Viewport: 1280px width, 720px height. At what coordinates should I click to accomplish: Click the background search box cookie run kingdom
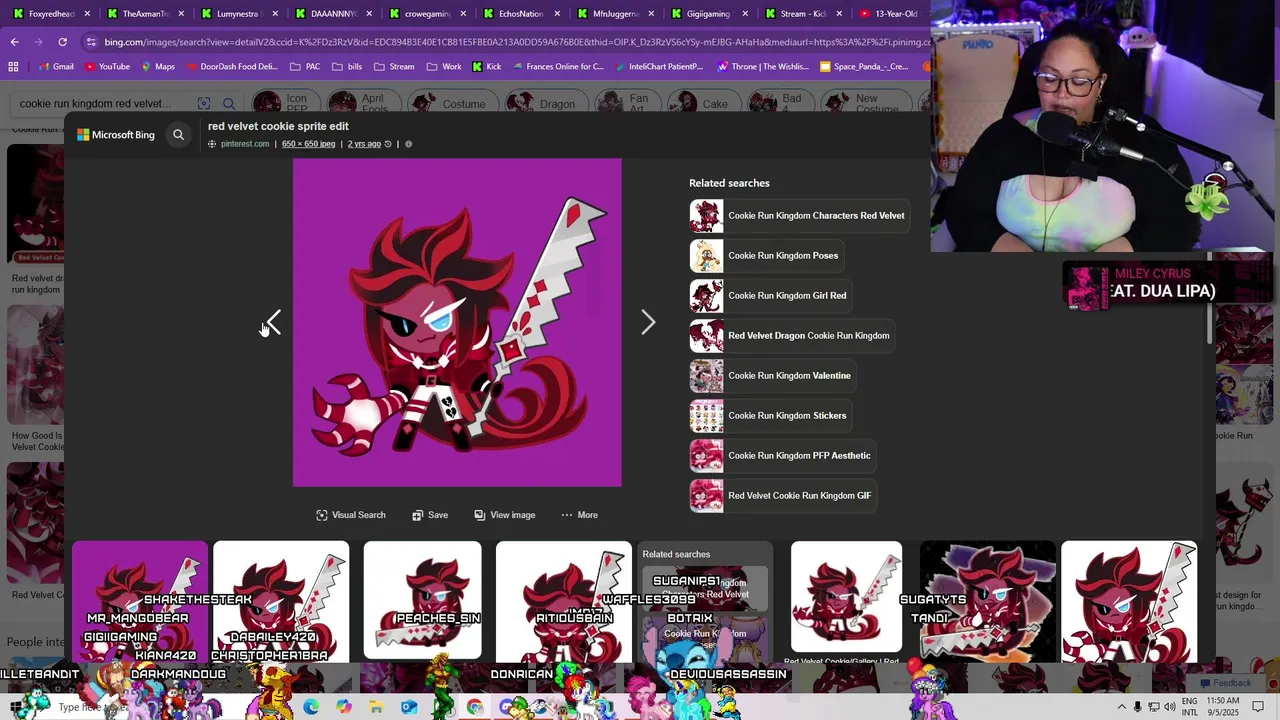coord(100,103)
